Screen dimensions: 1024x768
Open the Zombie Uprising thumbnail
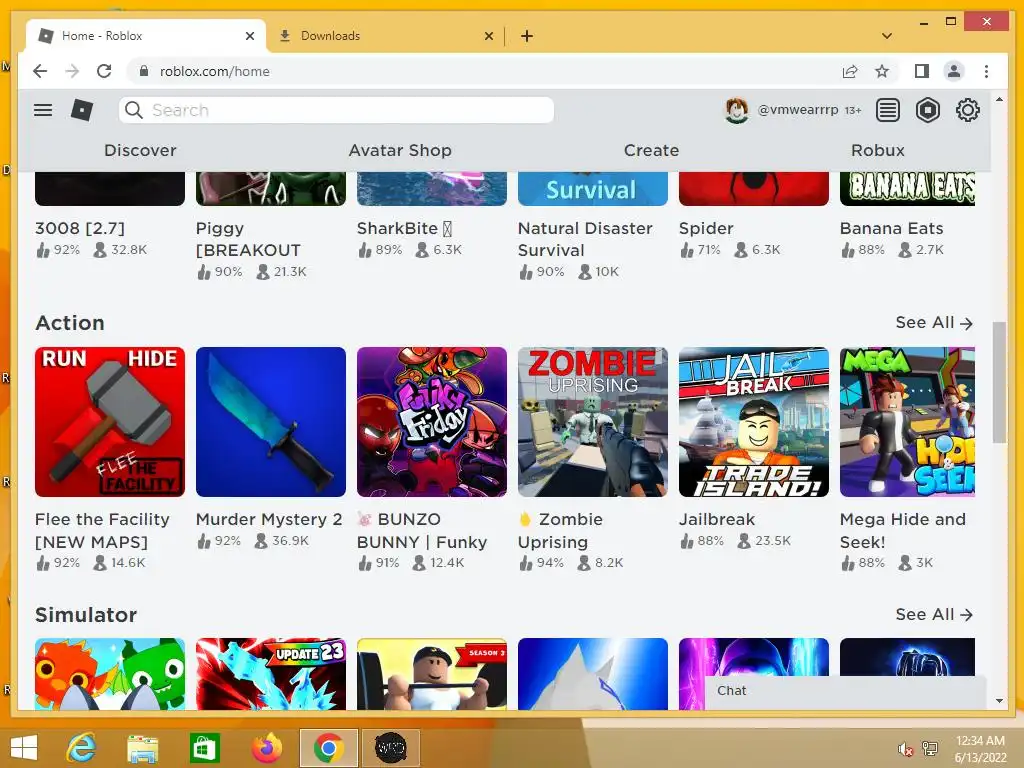pos(593,422)
